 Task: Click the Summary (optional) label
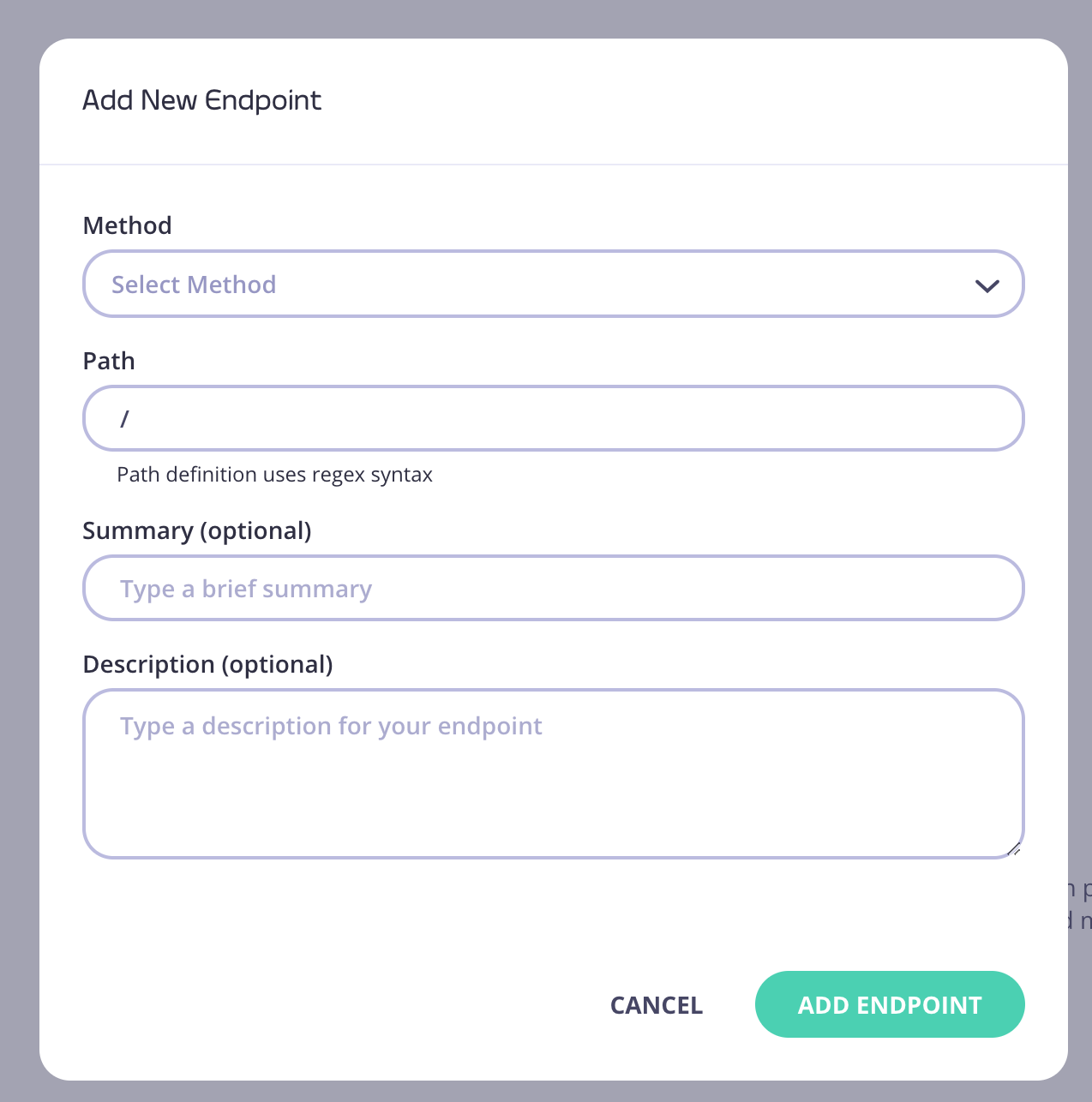[x=196, y=530]
